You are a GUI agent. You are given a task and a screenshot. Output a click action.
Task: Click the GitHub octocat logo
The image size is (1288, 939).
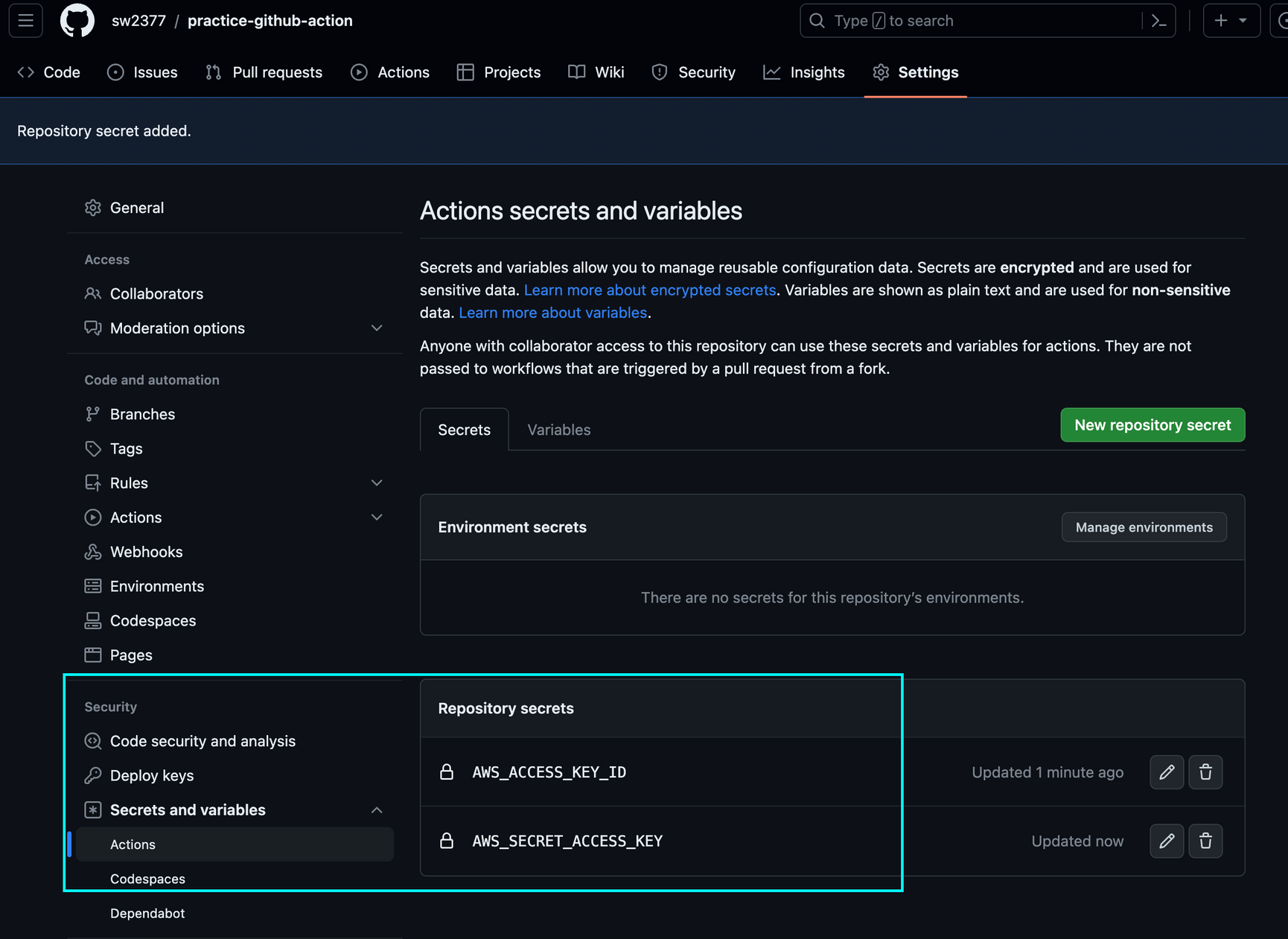coord(77,20)
